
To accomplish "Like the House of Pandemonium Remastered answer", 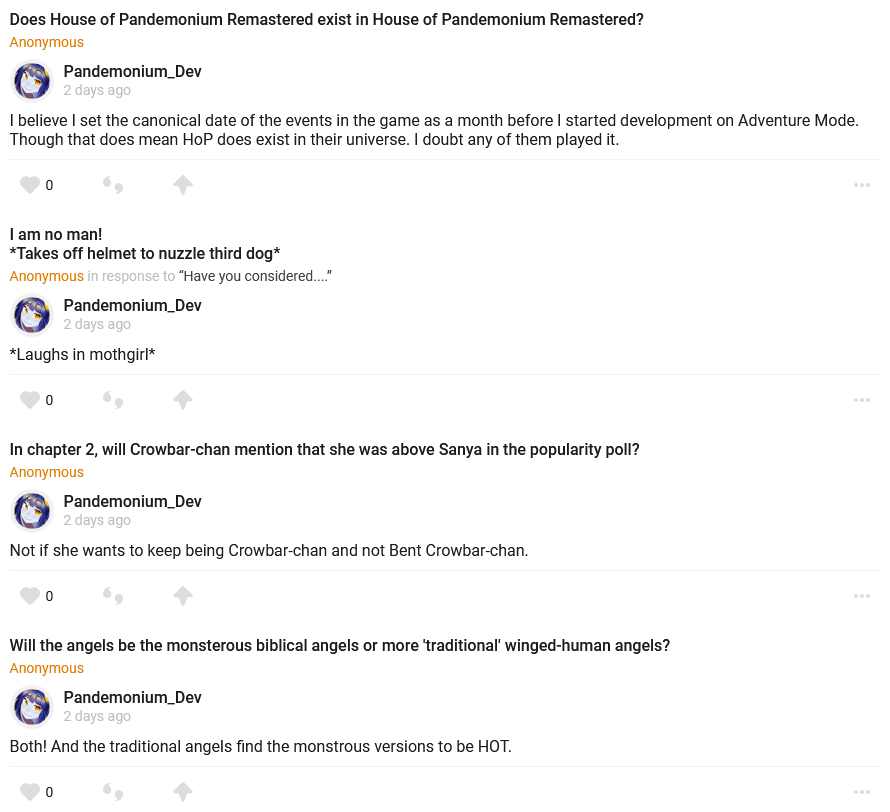I will pyautogui.click(x=30, y=185).
